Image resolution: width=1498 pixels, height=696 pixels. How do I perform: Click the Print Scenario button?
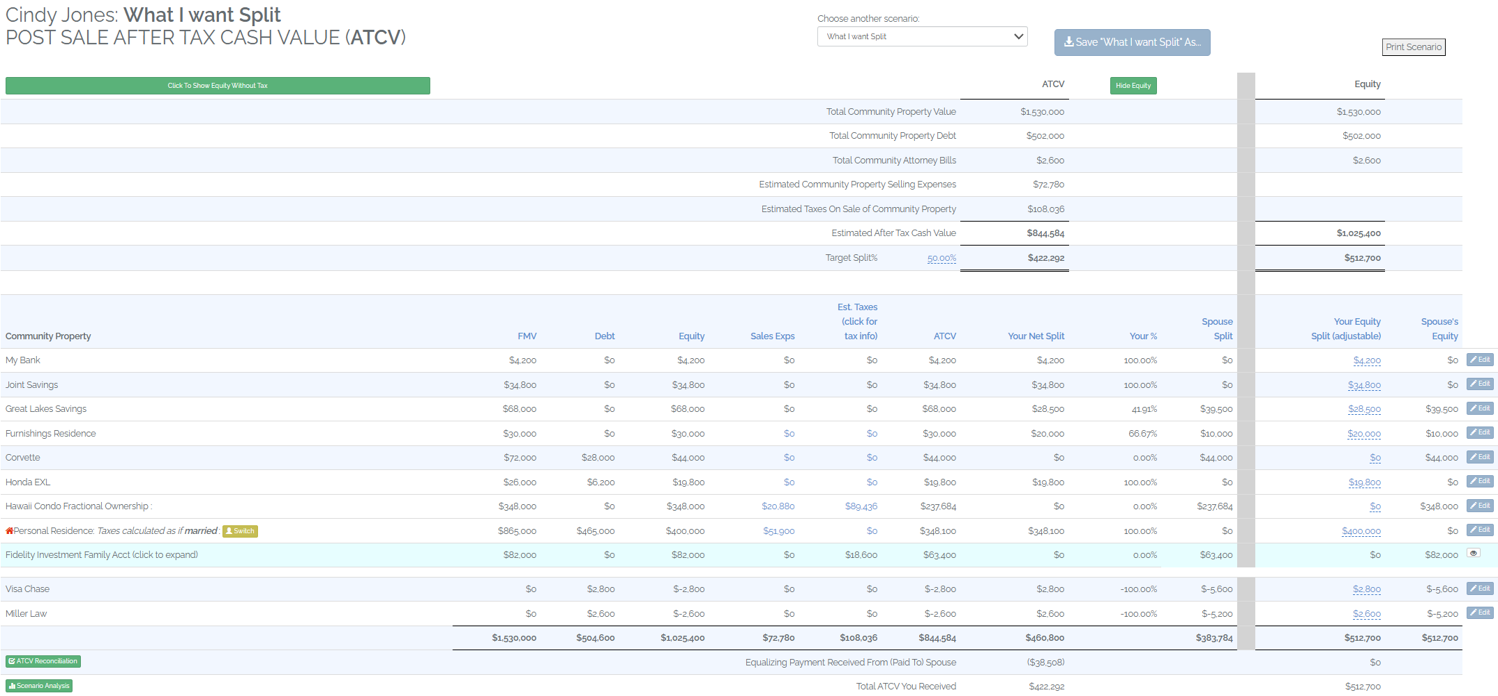coord(1413,47)
